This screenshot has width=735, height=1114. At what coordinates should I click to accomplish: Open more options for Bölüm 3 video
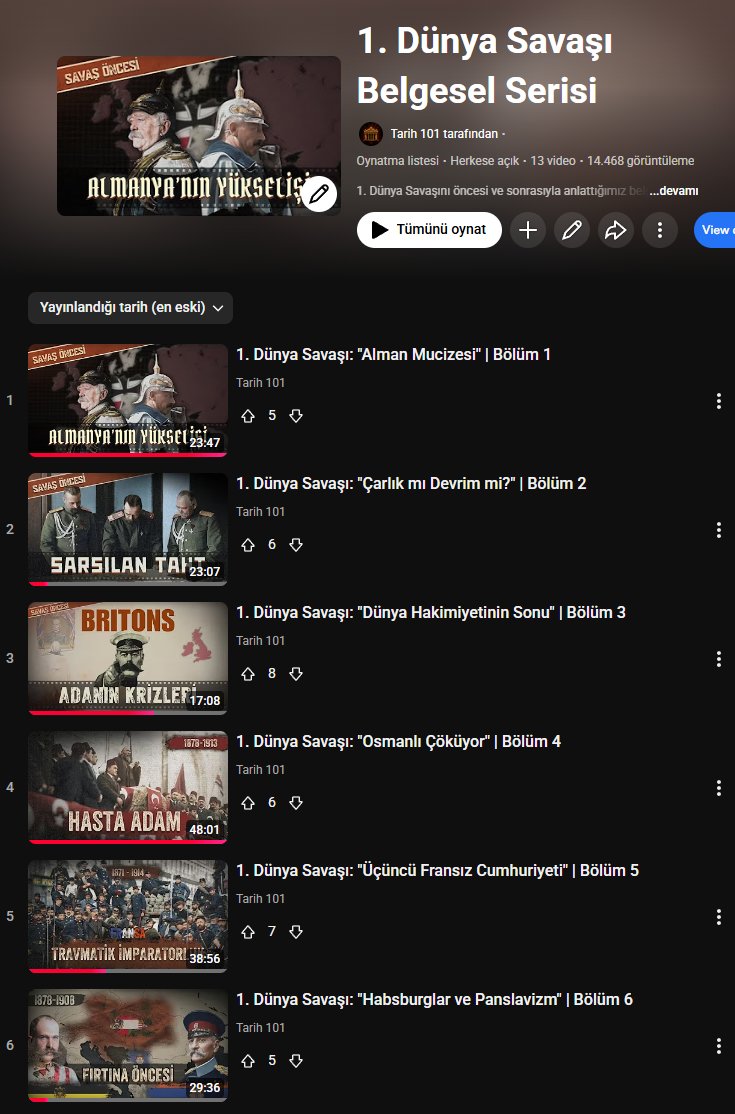[719, 659]
